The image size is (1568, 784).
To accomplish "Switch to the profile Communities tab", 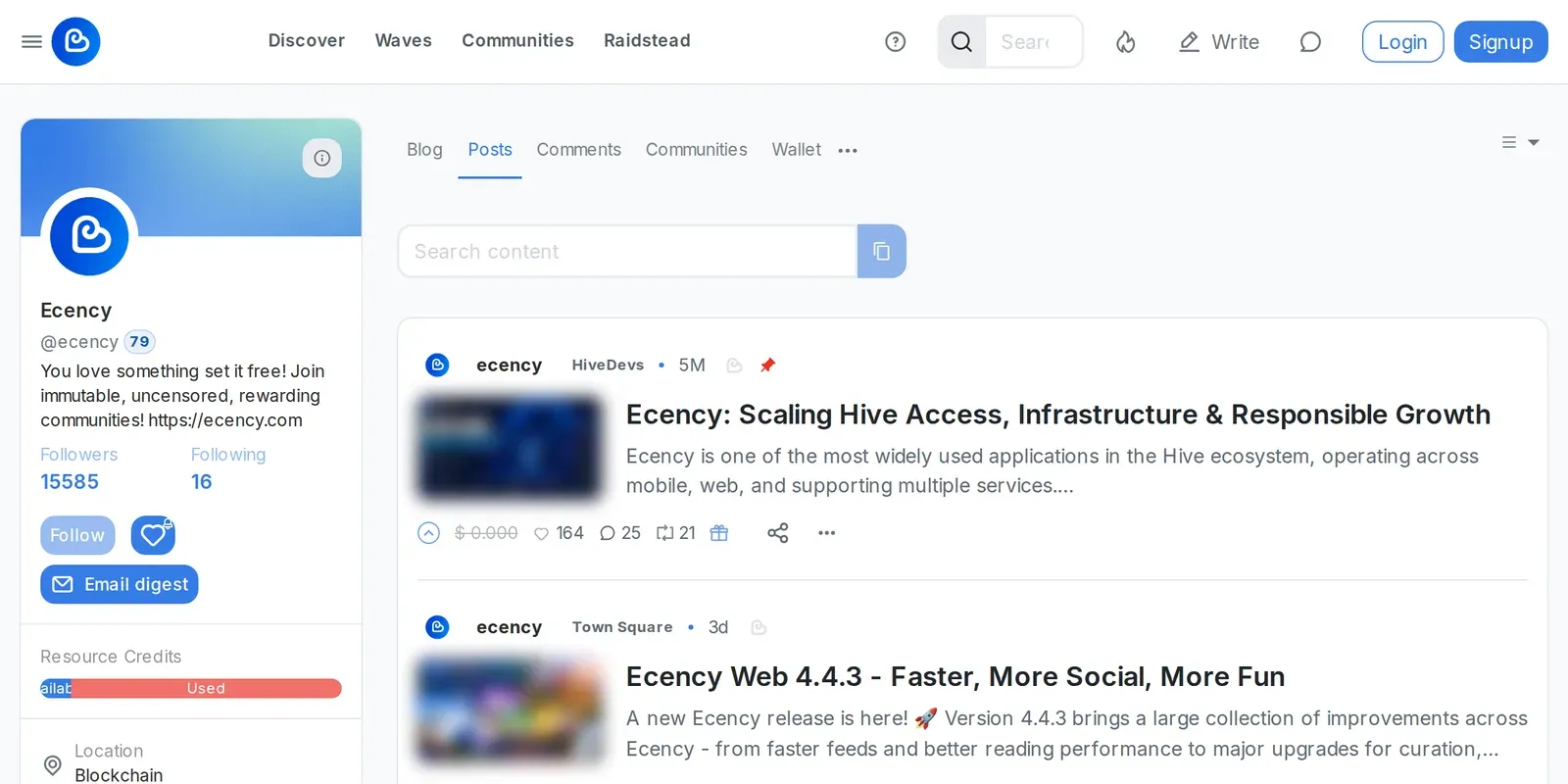I will (x=696, y=150).
